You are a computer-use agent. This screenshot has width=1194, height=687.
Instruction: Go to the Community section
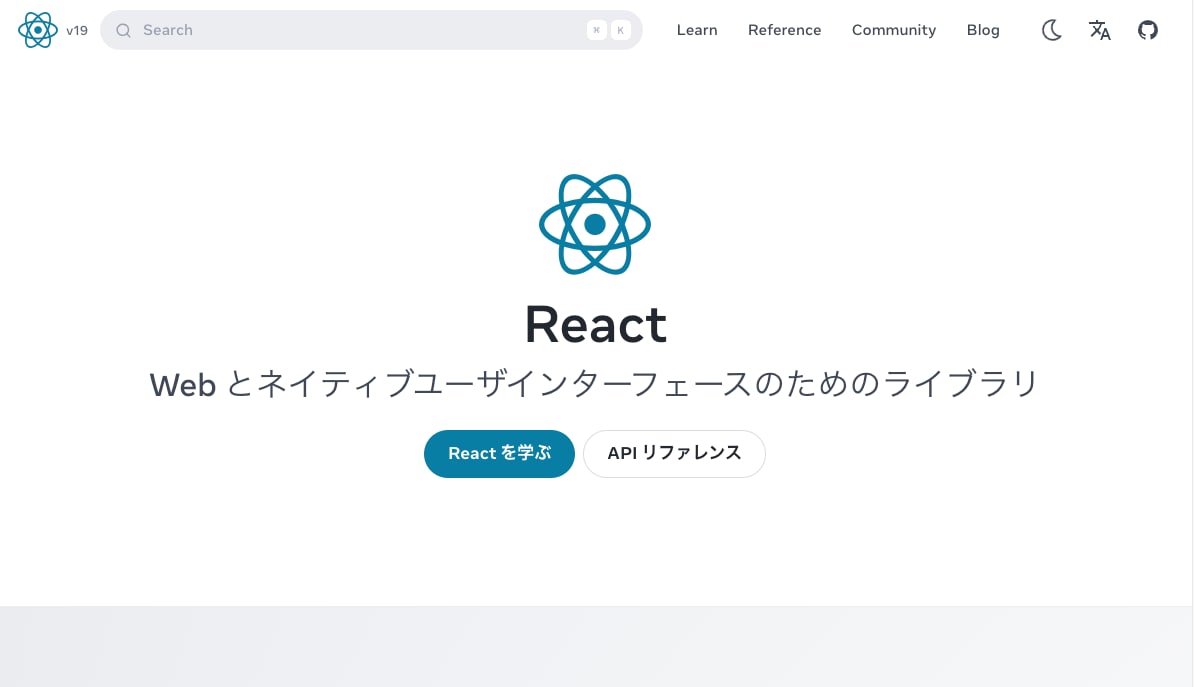pyautogui.click(x=893, y=30)
